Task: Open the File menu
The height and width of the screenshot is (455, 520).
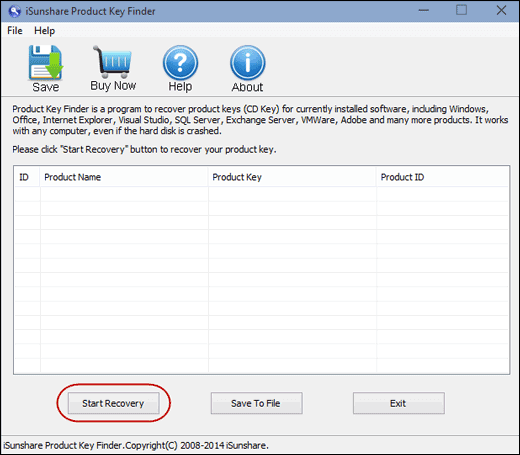Action: (15, 31)
